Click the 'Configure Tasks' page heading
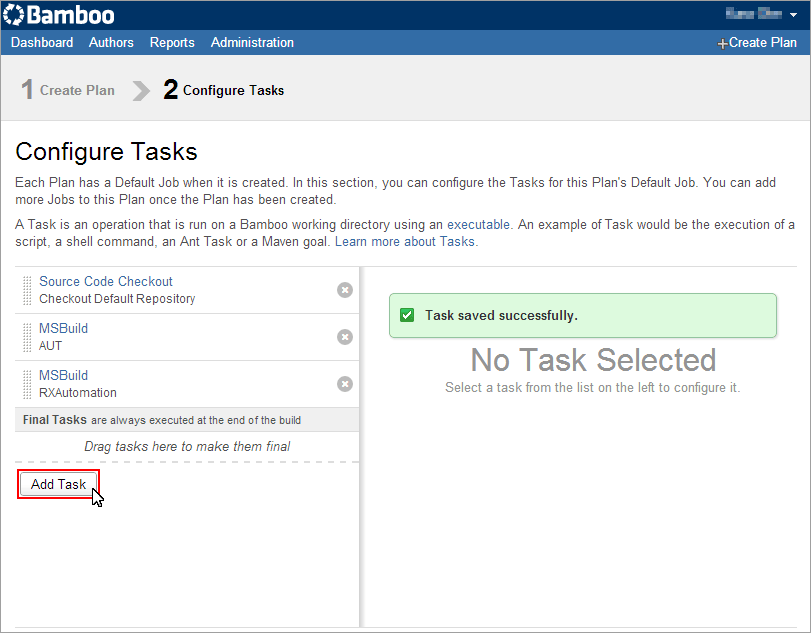 (107, 152)
